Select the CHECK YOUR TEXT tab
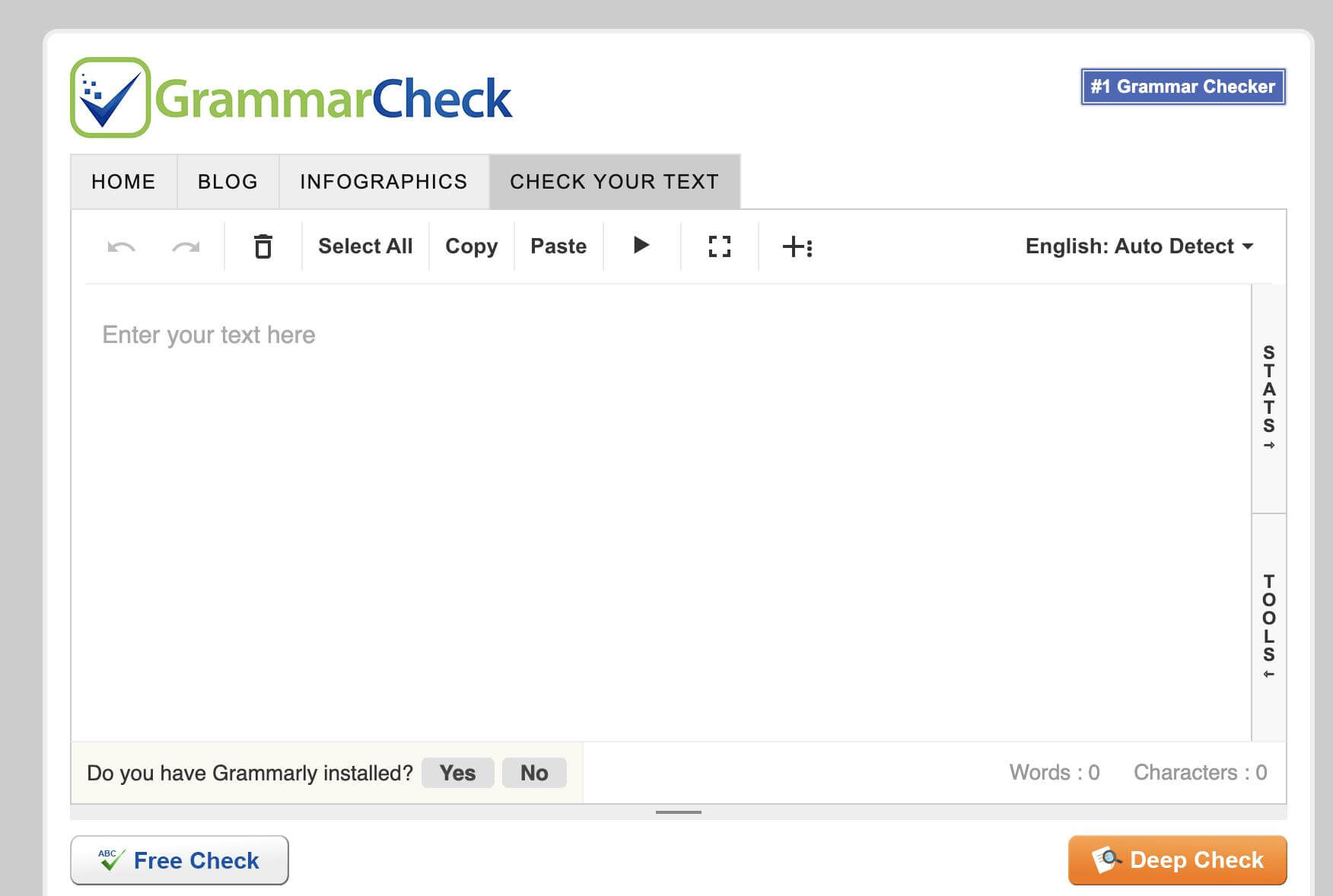The image size is (1333, 896). (615, 182)
